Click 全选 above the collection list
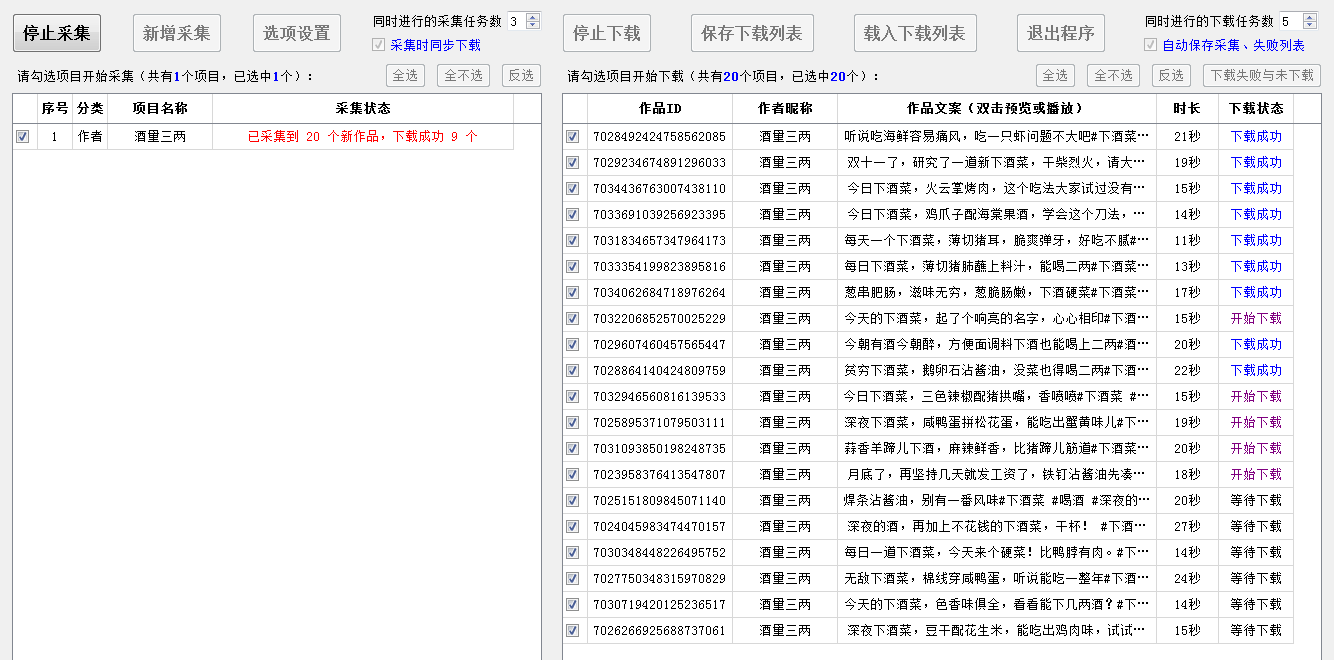The width and height of the screenshot is (1334, 660). 406,75
